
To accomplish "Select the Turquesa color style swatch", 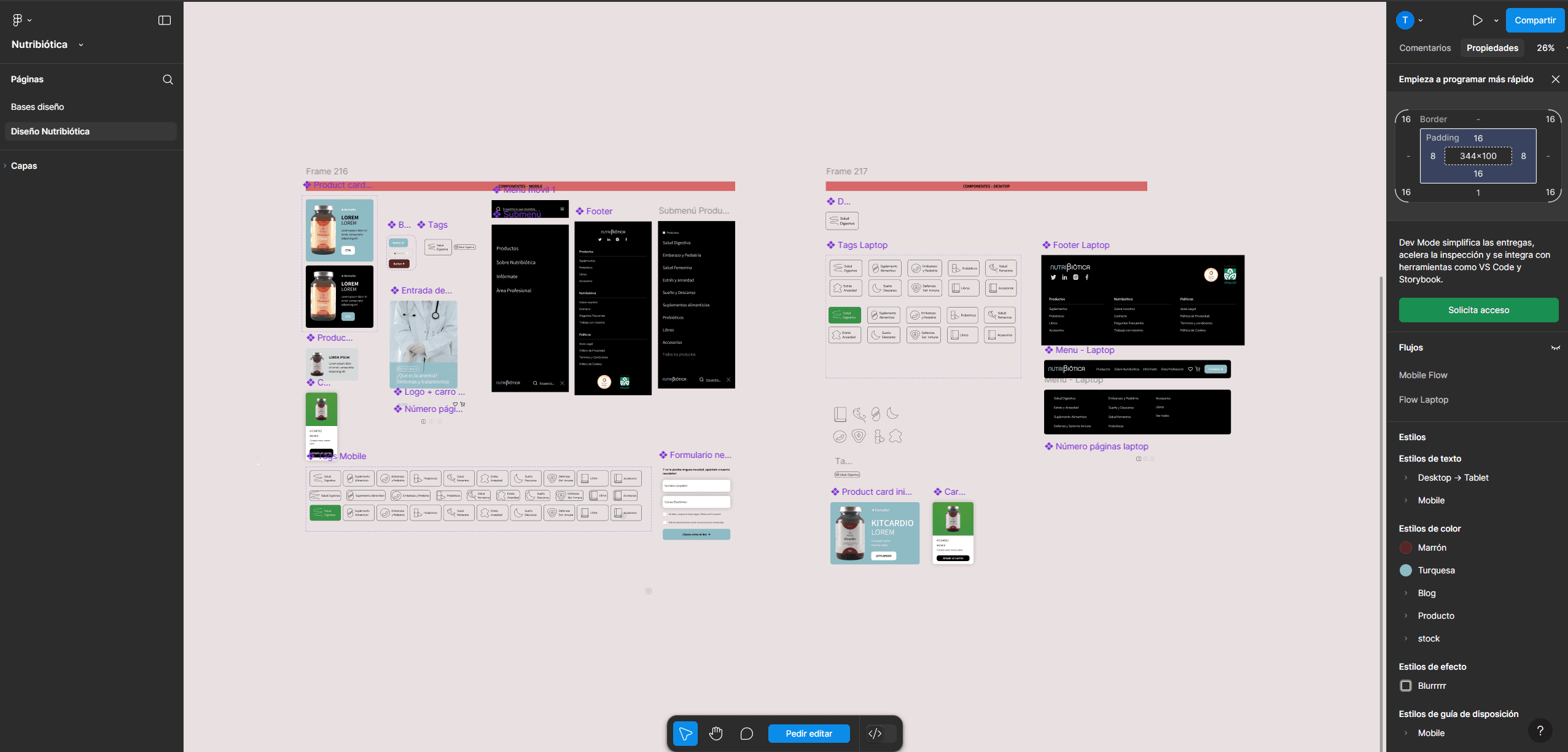I will [1406, 570].
